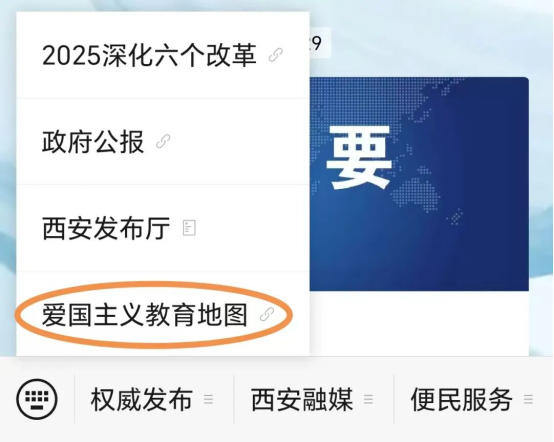The width and height of the screenshot is (554, 442).
Task: Open 2025深化六个改革 menu entry
Action: pos(163,55)
